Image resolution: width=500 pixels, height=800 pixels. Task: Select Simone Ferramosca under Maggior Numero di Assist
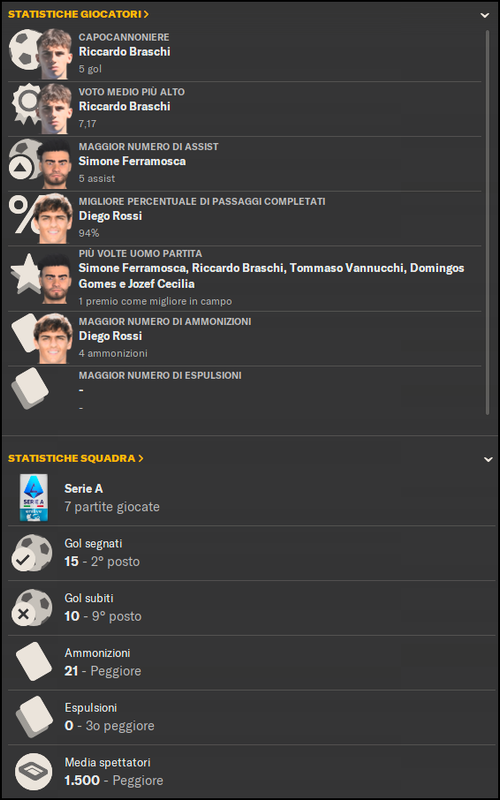[x=132, y=161]
